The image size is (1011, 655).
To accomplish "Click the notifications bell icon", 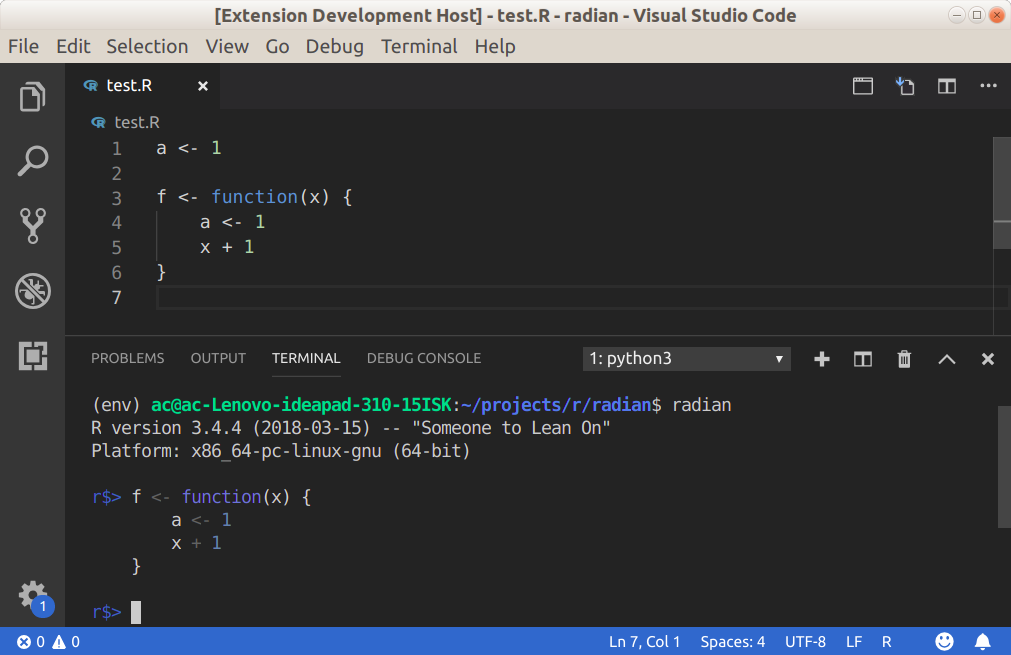I will tap(983, 641).
